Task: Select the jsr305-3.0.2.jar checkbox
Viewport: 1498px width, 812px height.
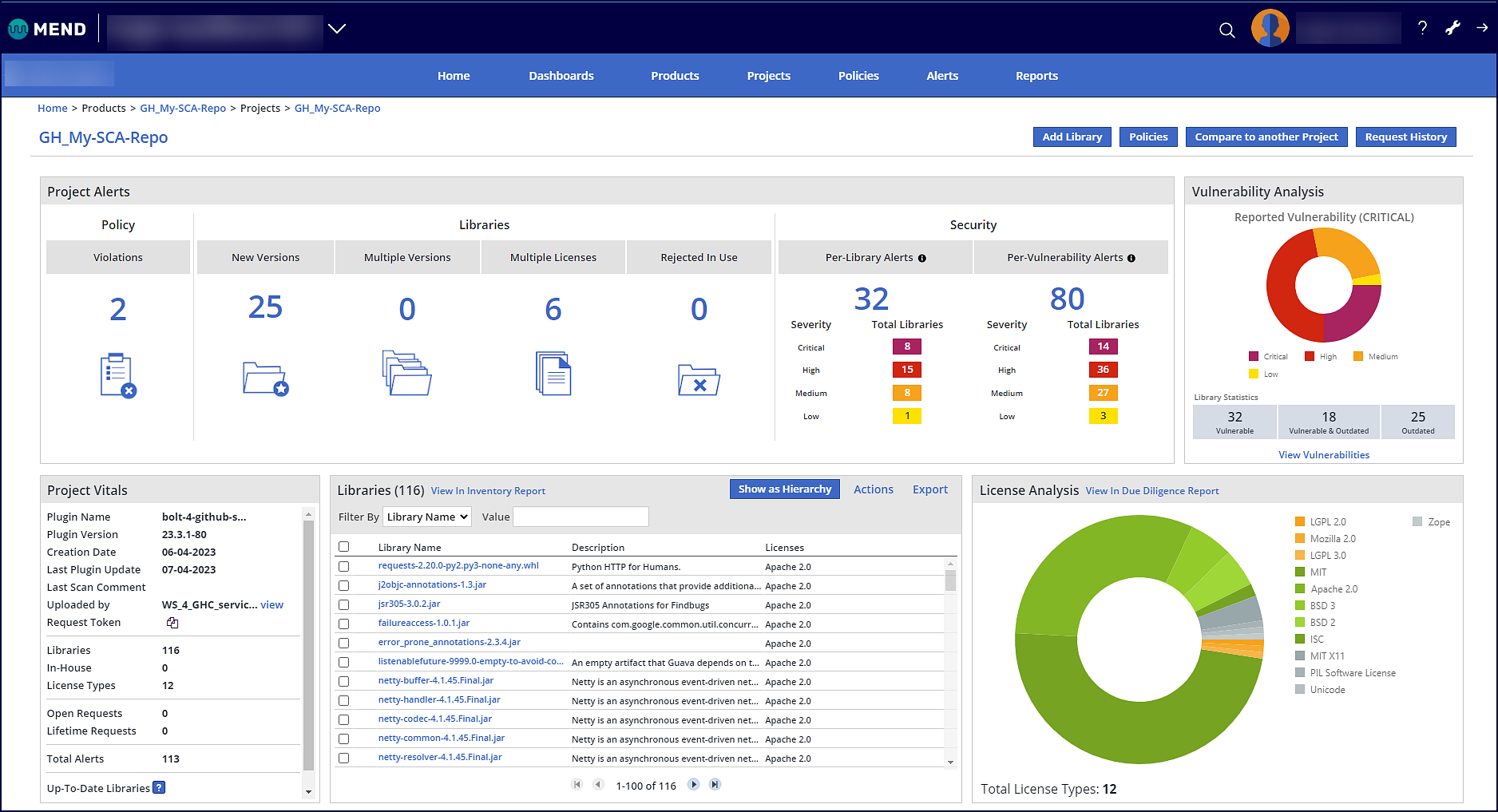Action: (x=344, y=604)
